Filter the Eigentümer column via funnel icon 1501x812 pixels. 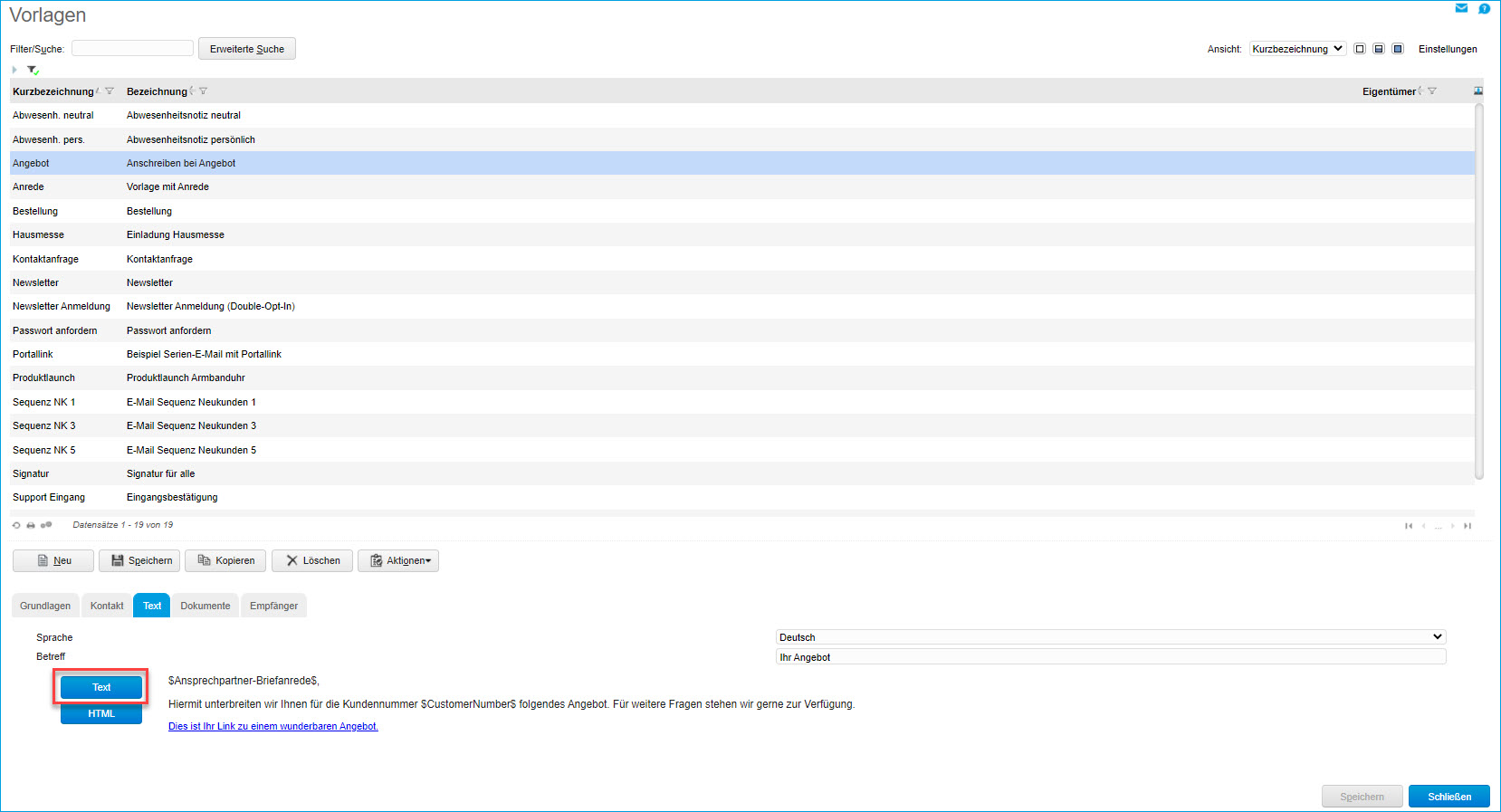coord(1432,91)
